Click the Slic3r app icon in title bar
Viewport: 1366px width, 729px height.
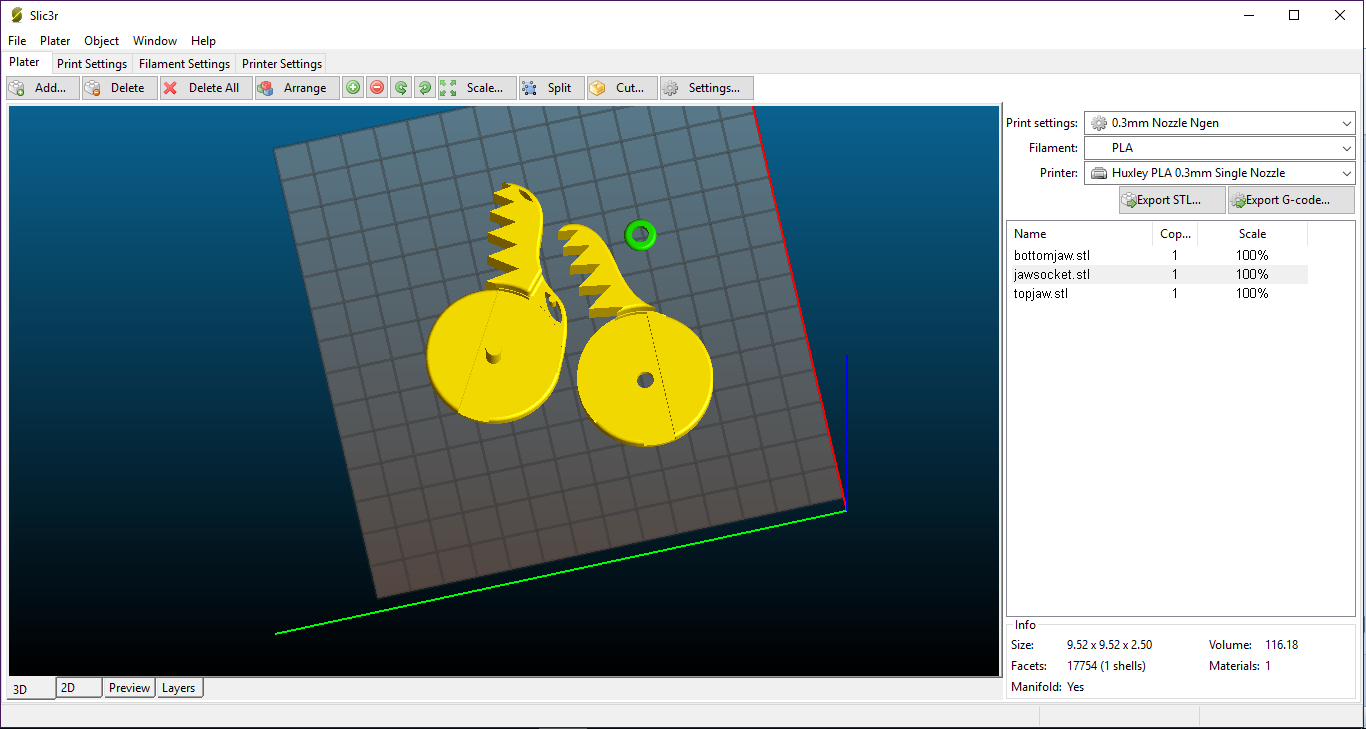16,15
